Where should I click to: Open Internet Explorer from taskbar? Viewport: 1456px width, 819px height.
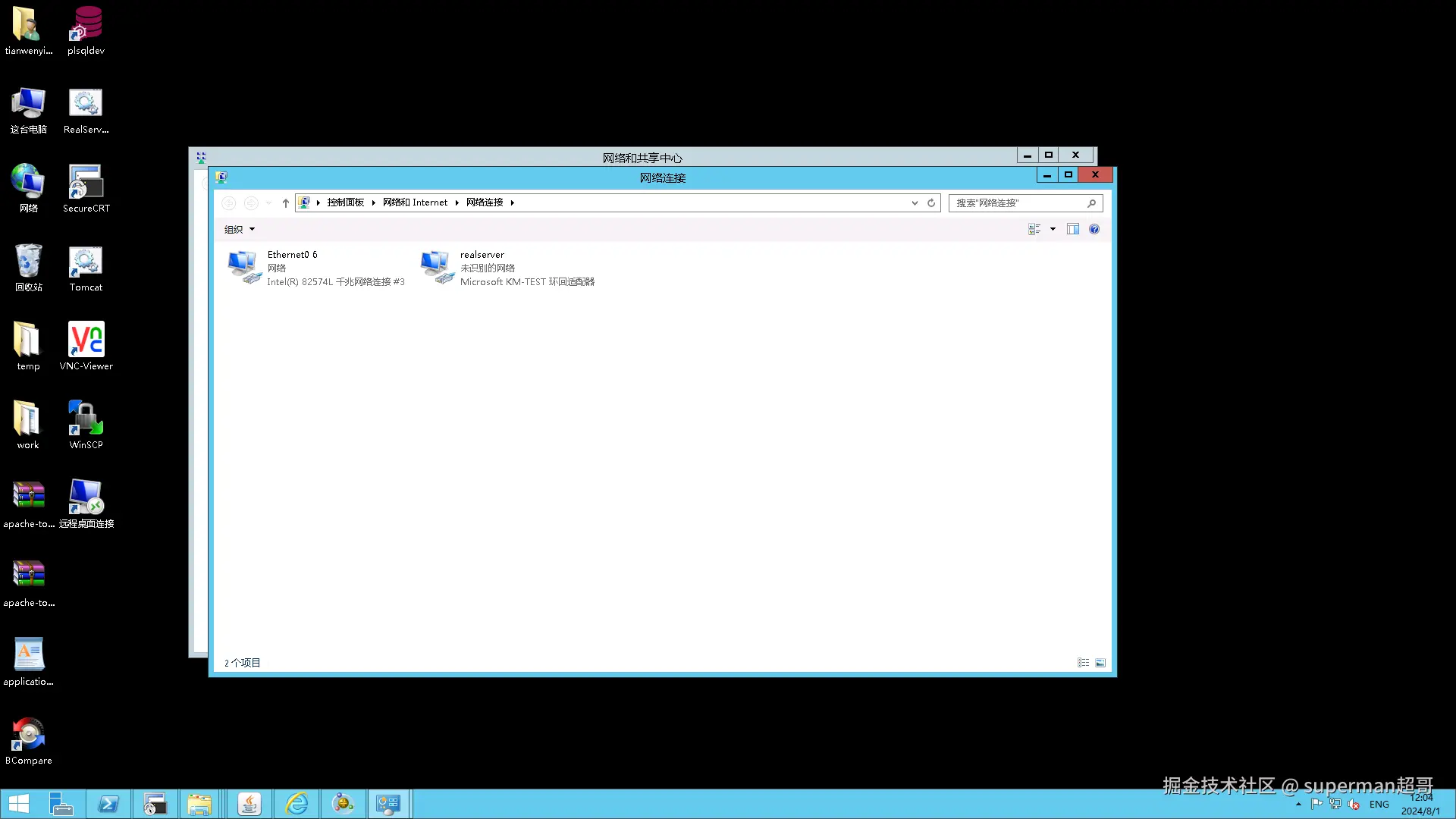(x=297, y=804)
